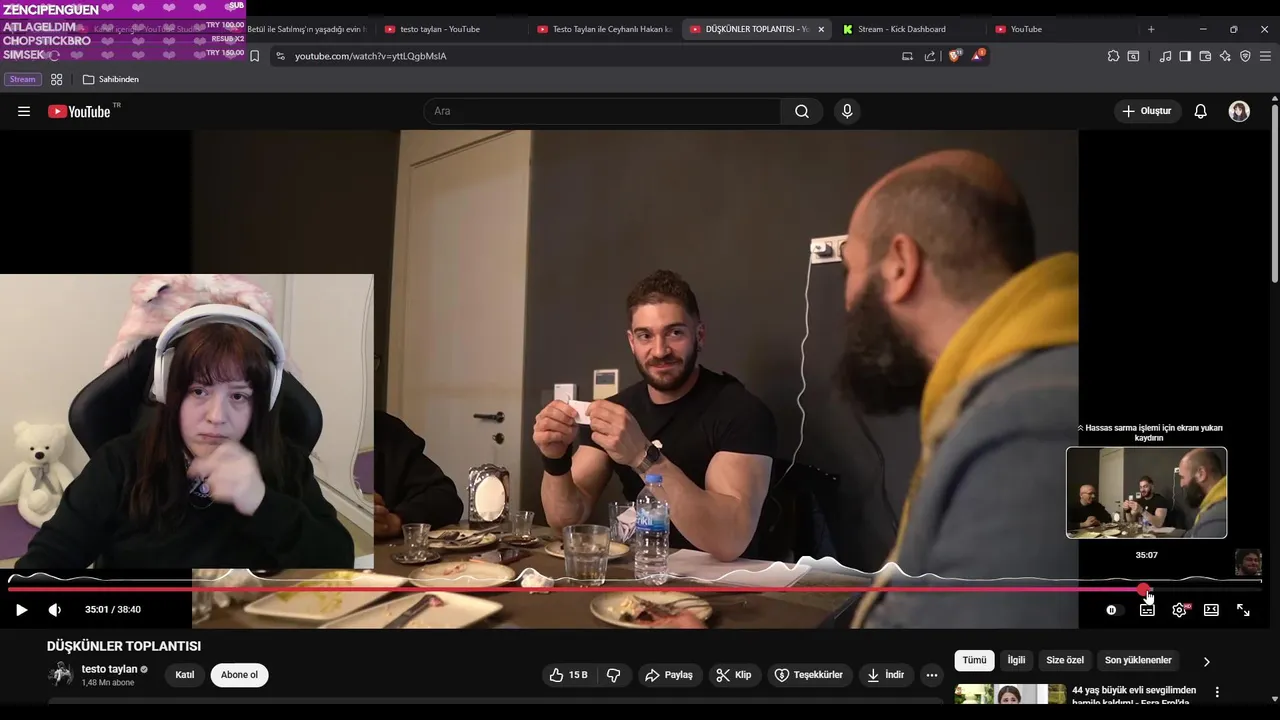
Task: Mute the video volume speaker
Action: pos(55,609)
